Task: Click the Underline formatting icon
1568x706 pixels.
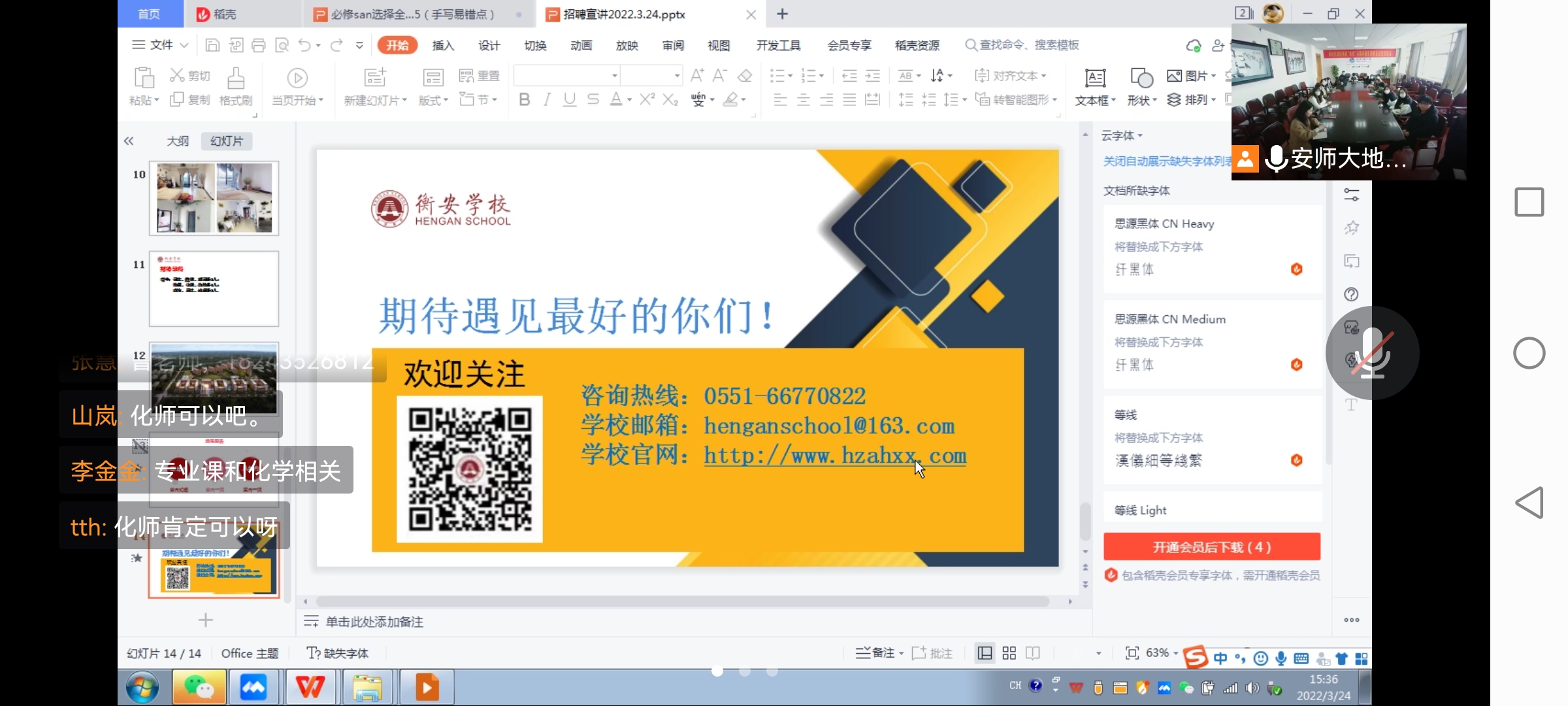Action: point(570,99)
